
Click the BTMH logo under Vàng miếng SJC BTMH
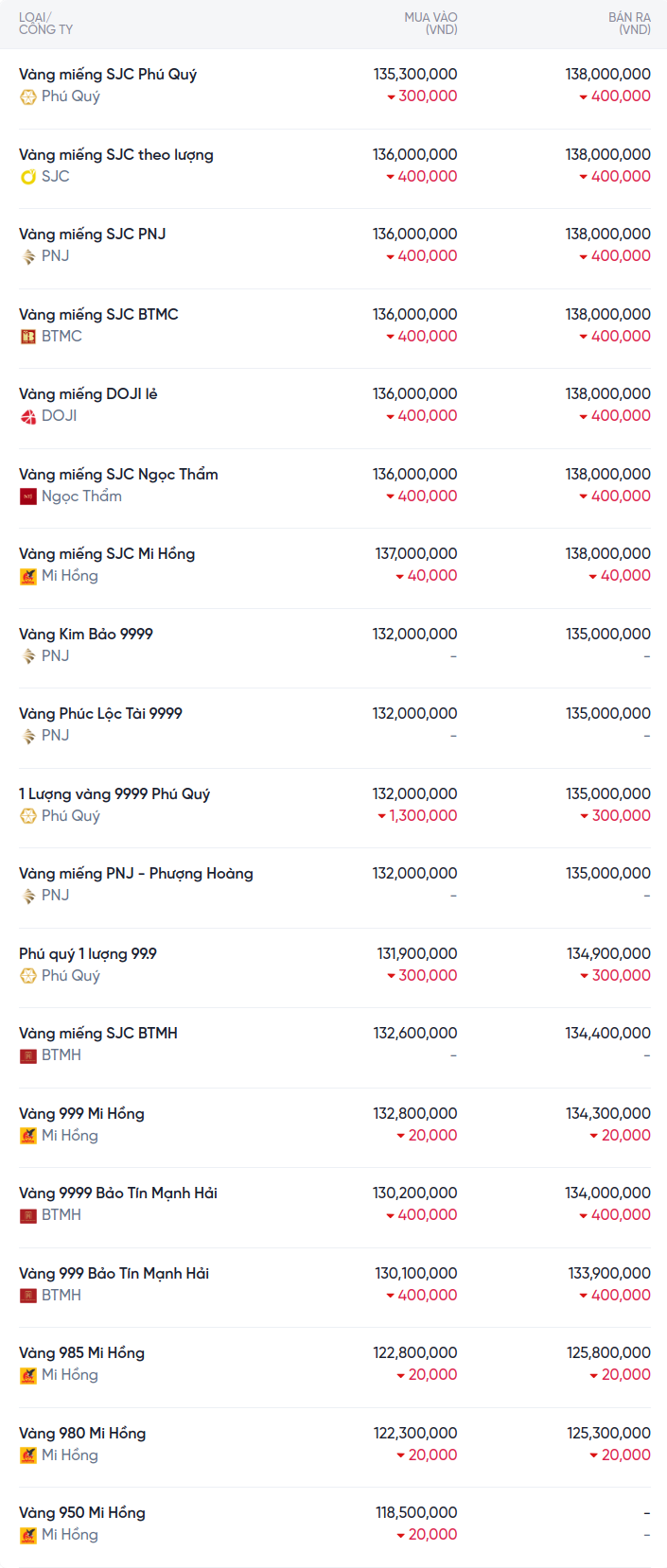(x=28, y=1055)
